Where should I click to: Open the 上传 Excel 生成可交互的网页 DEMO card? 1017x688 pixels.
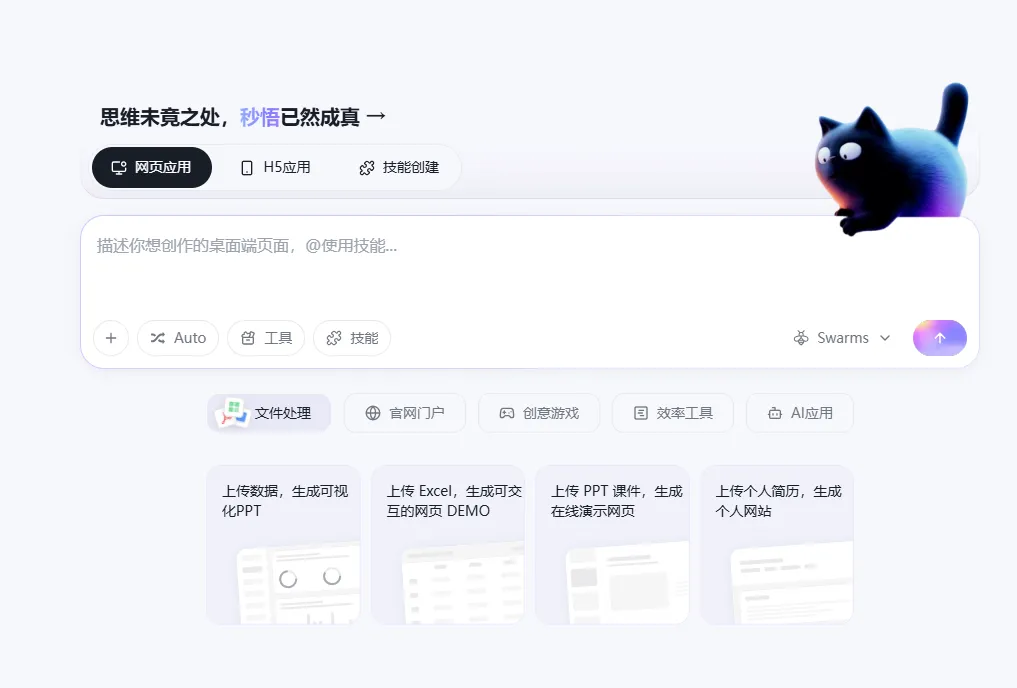click(448, 545)
